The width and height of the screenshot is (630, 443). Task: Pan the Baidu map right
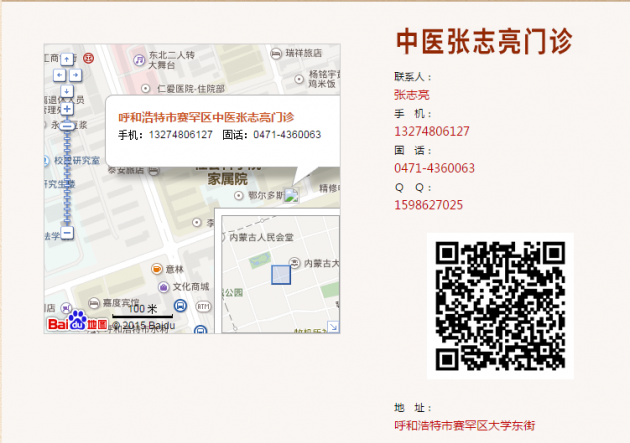coord(75,75)
